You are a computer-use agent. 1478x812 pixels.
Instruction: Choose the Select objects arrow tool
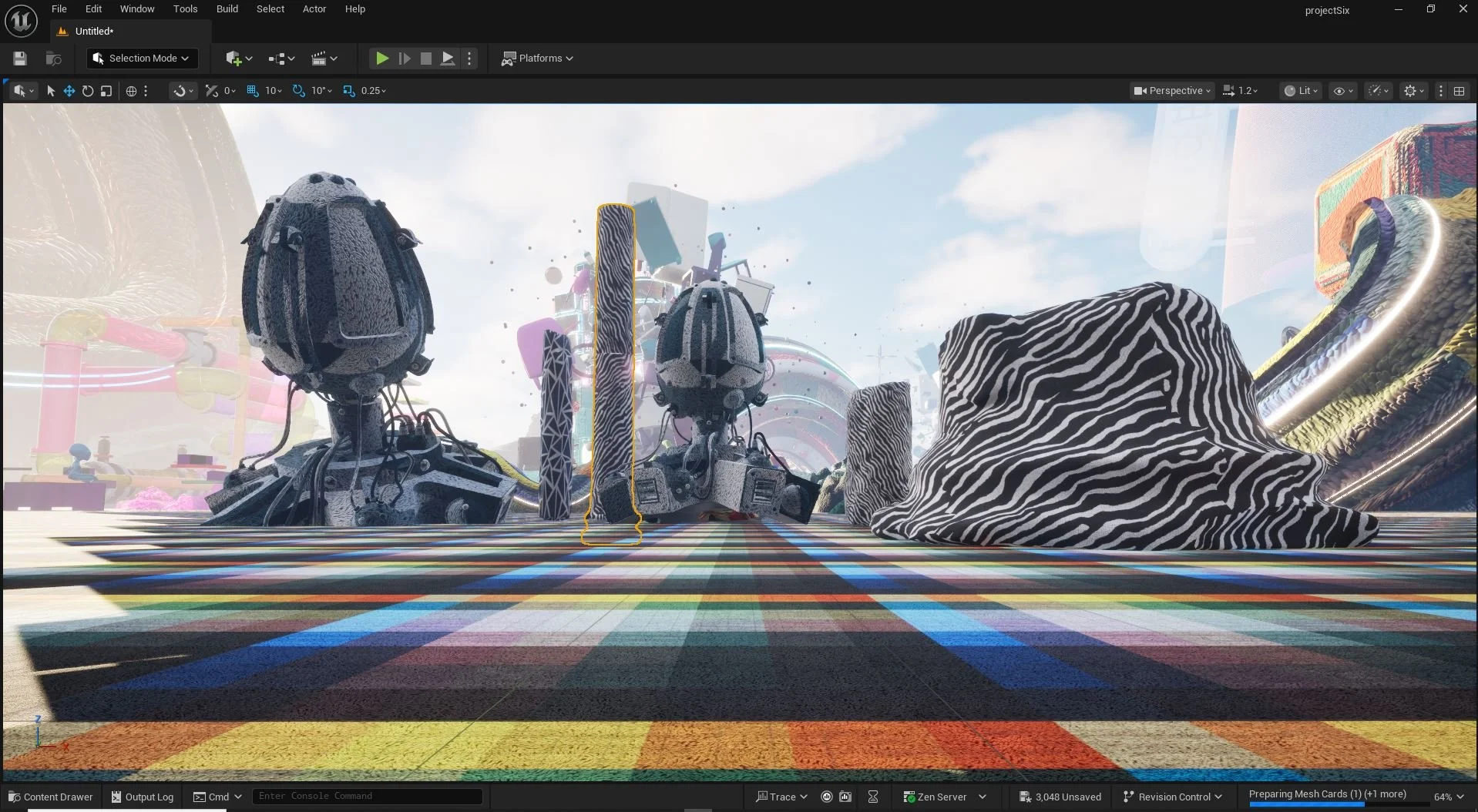coord(51,91)
